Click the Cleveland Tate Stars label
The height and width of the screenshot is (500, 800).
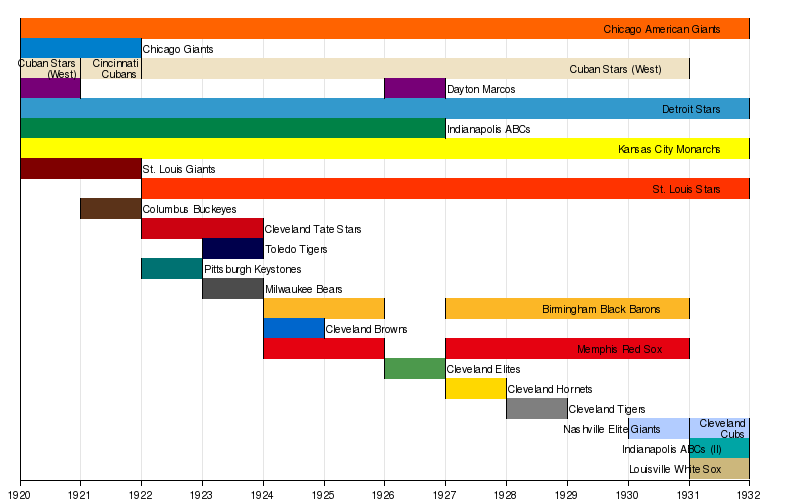coord(313,229)
